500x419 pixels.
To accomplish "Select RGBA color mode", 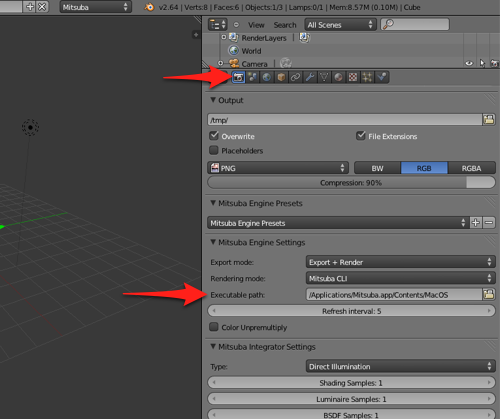I will coord(471,168).
